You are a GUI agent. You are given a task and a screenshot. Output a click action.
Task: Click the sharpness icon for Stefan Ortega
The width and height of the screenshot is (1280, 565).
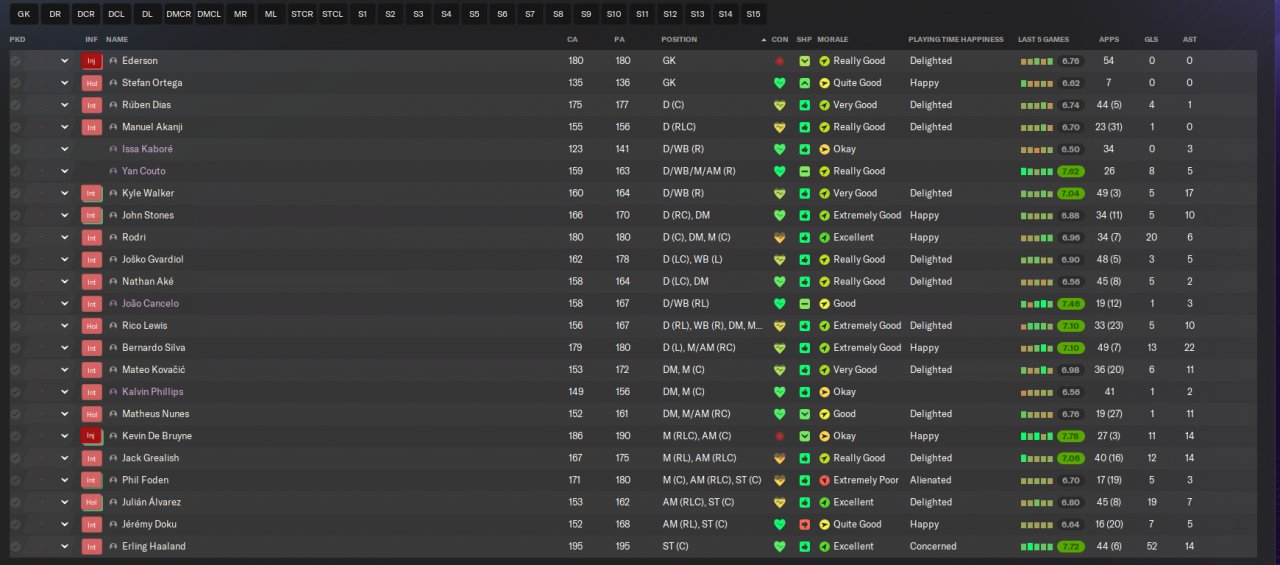point(804,83)
